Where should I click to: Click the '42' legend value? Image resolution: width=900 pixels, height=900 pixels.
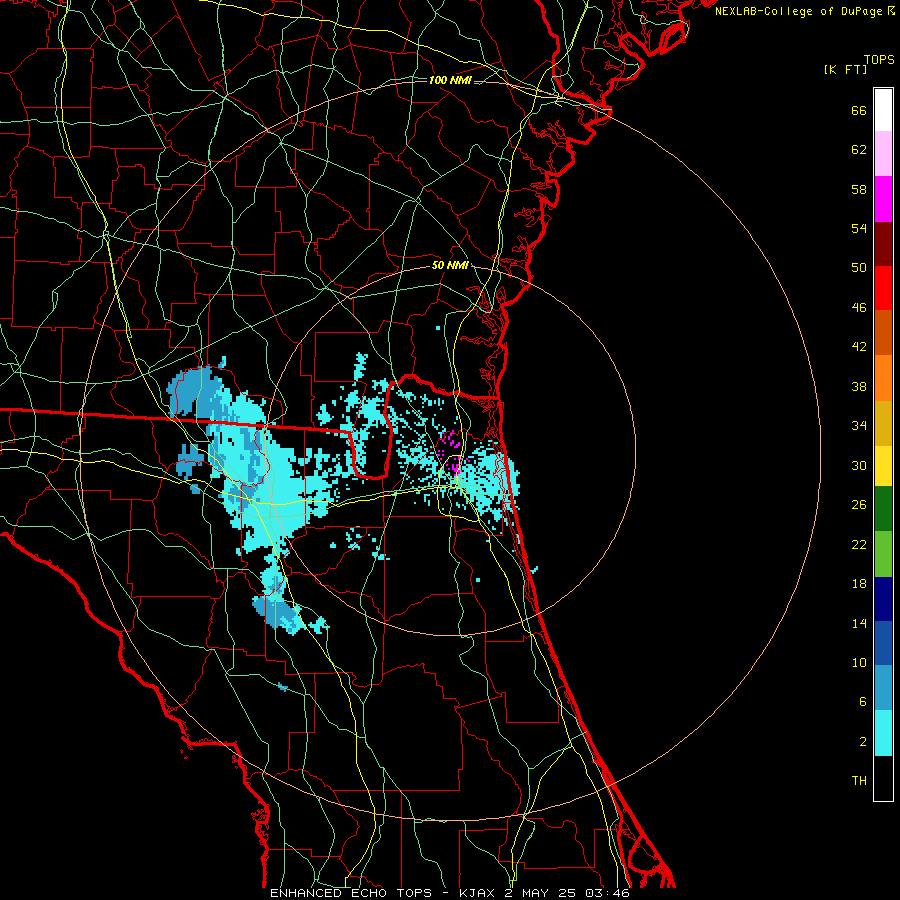[859, 347]
